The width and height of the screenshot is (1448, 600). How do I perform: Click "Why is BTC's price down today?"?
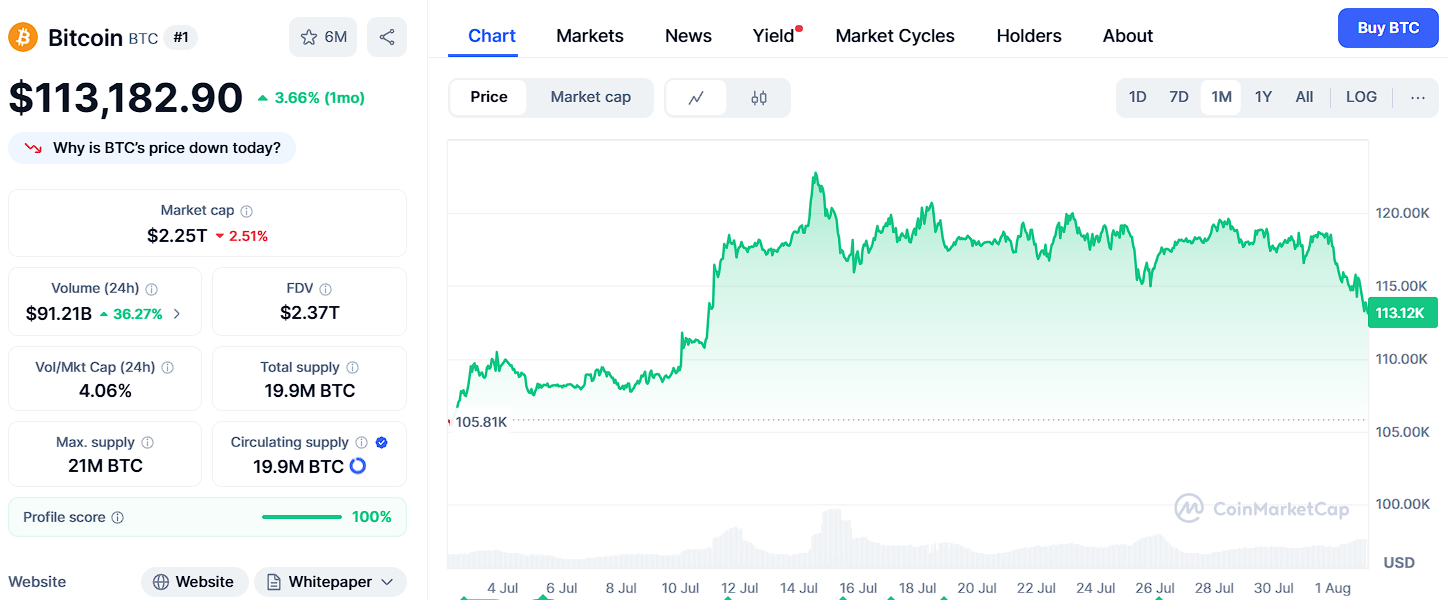152,148
